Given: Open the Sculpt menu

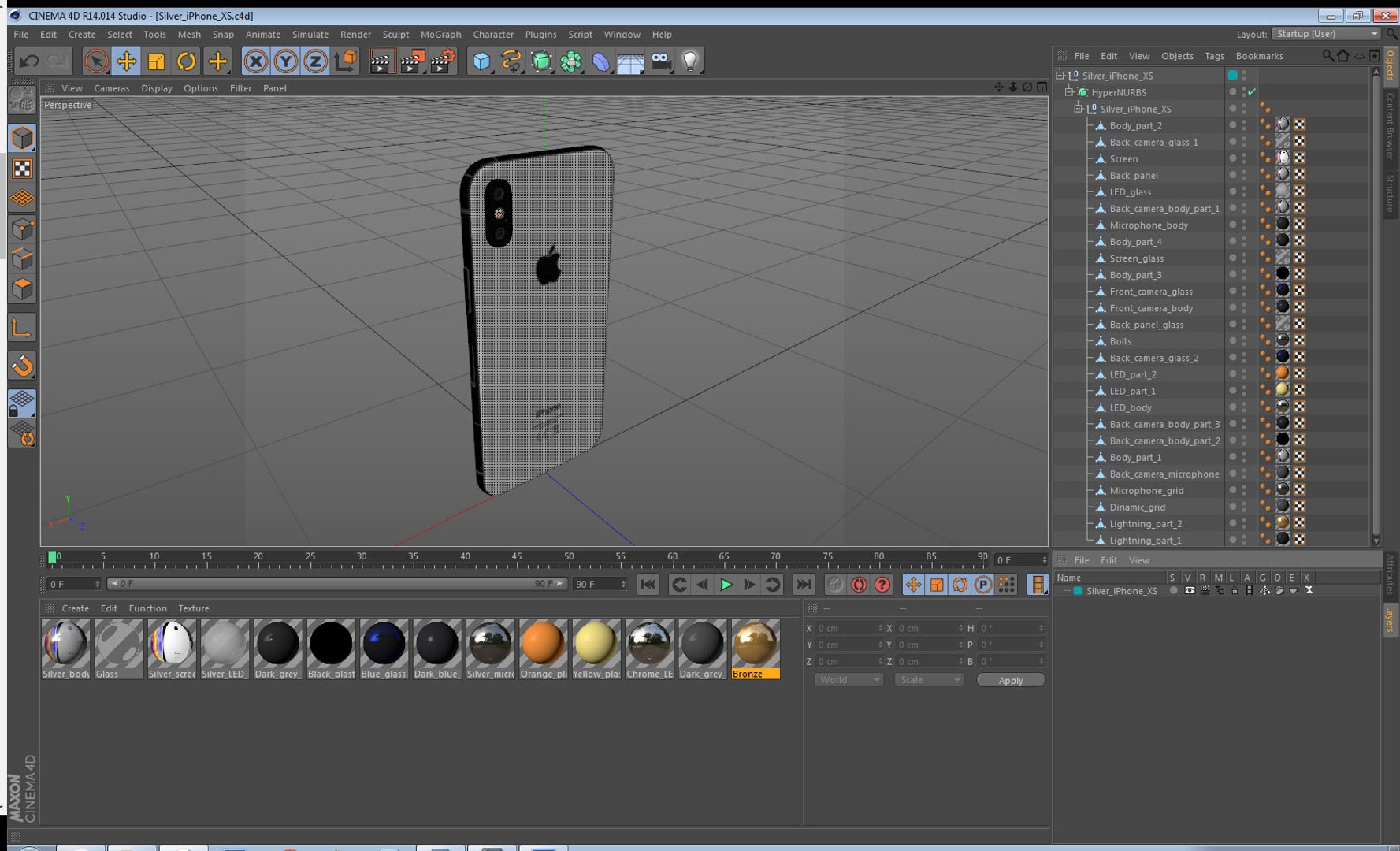Looking at the screenshot, I should 395,34.
